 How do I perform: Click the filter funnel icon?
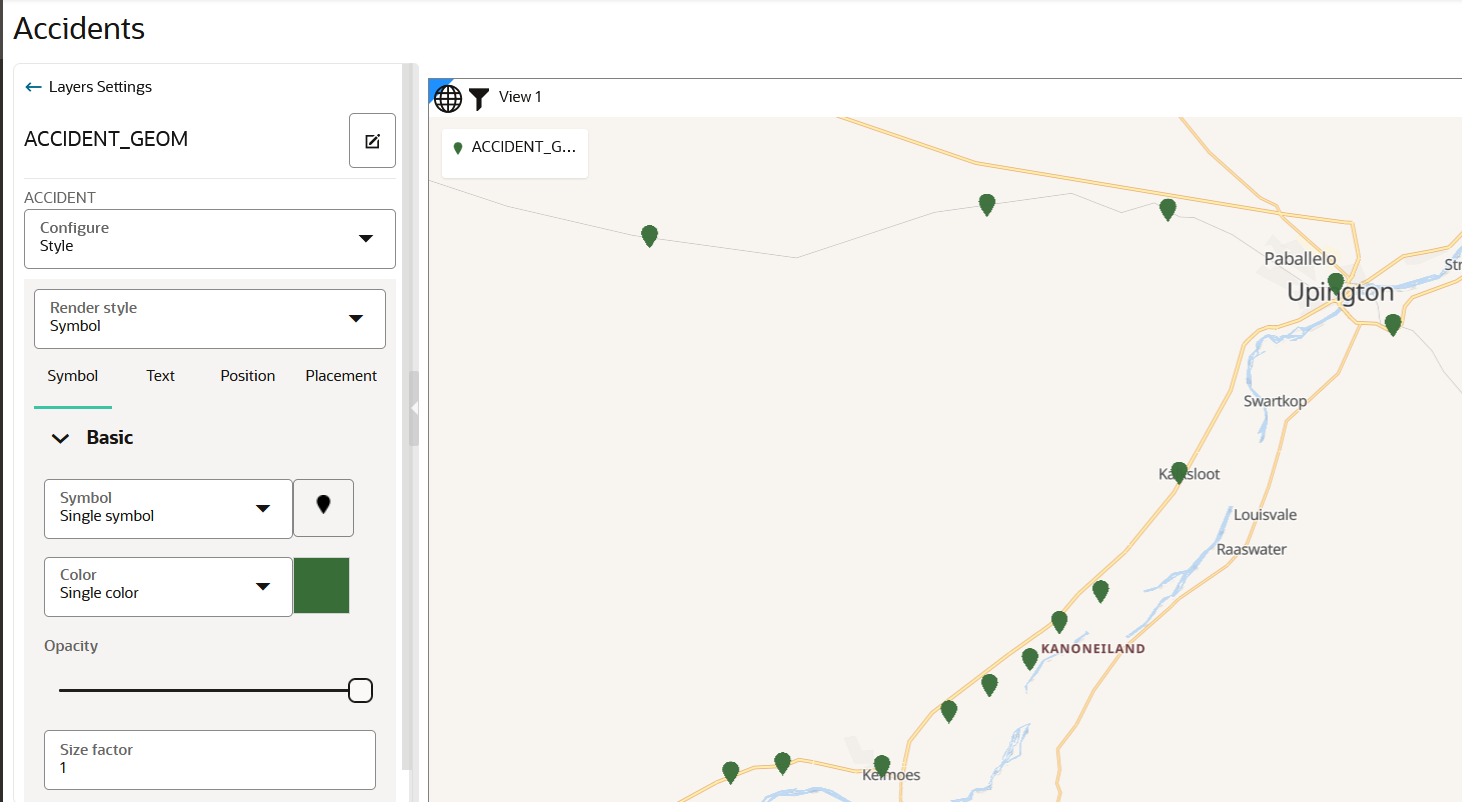click(480, 98)
